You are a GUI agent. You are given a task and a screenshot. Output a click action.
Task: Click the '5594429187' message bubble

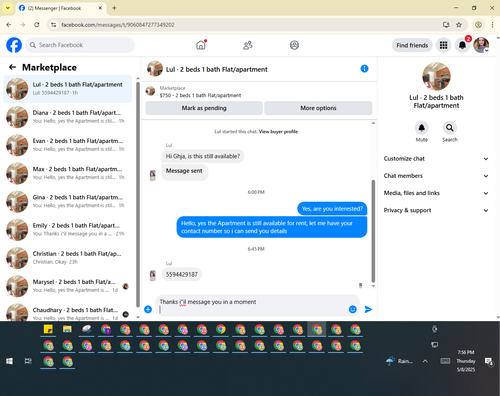tap(182, 274)
